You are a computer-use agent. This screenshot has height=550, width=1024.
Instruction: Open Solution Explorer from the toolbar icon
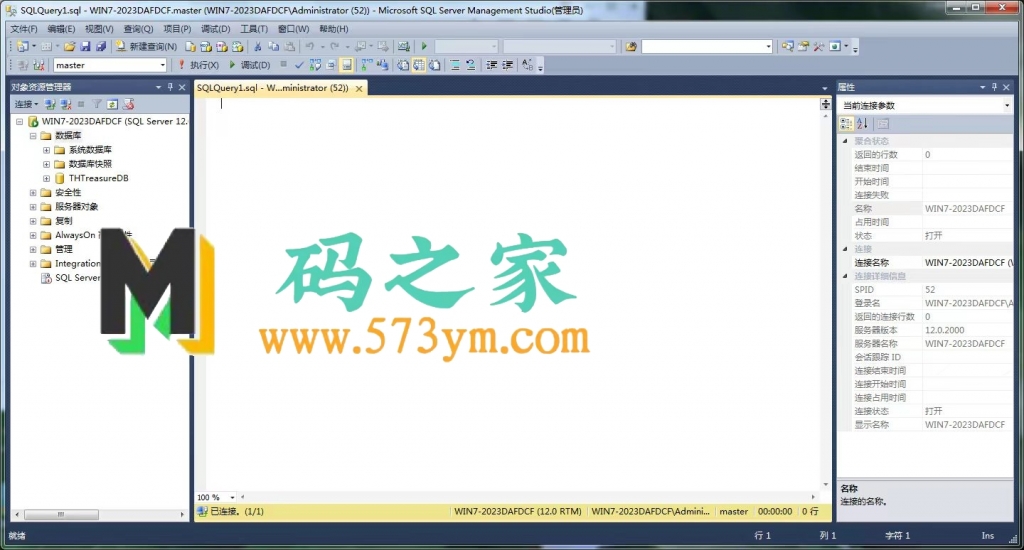coord(788,46)
